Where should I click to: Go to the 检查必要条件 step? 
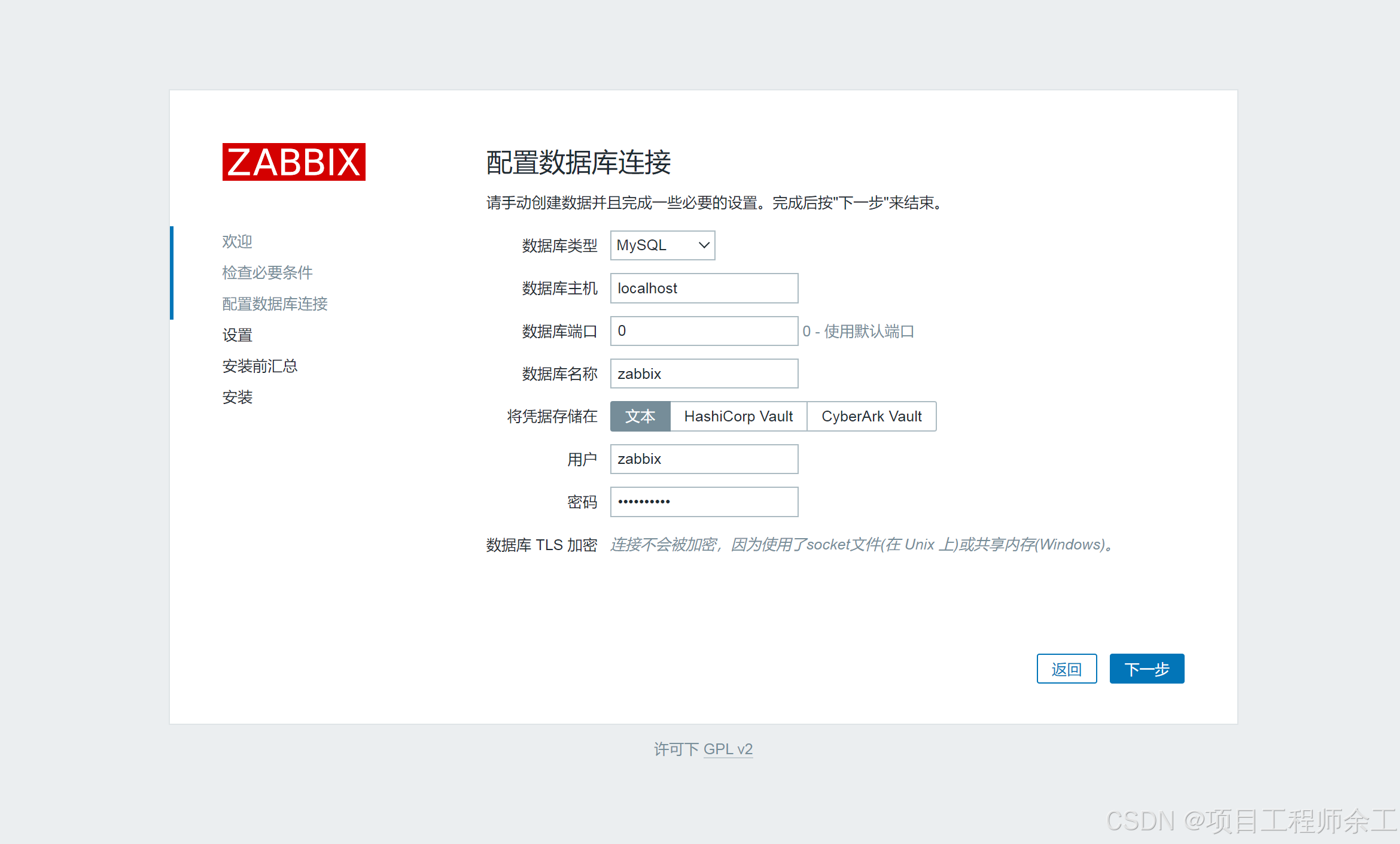267,272
